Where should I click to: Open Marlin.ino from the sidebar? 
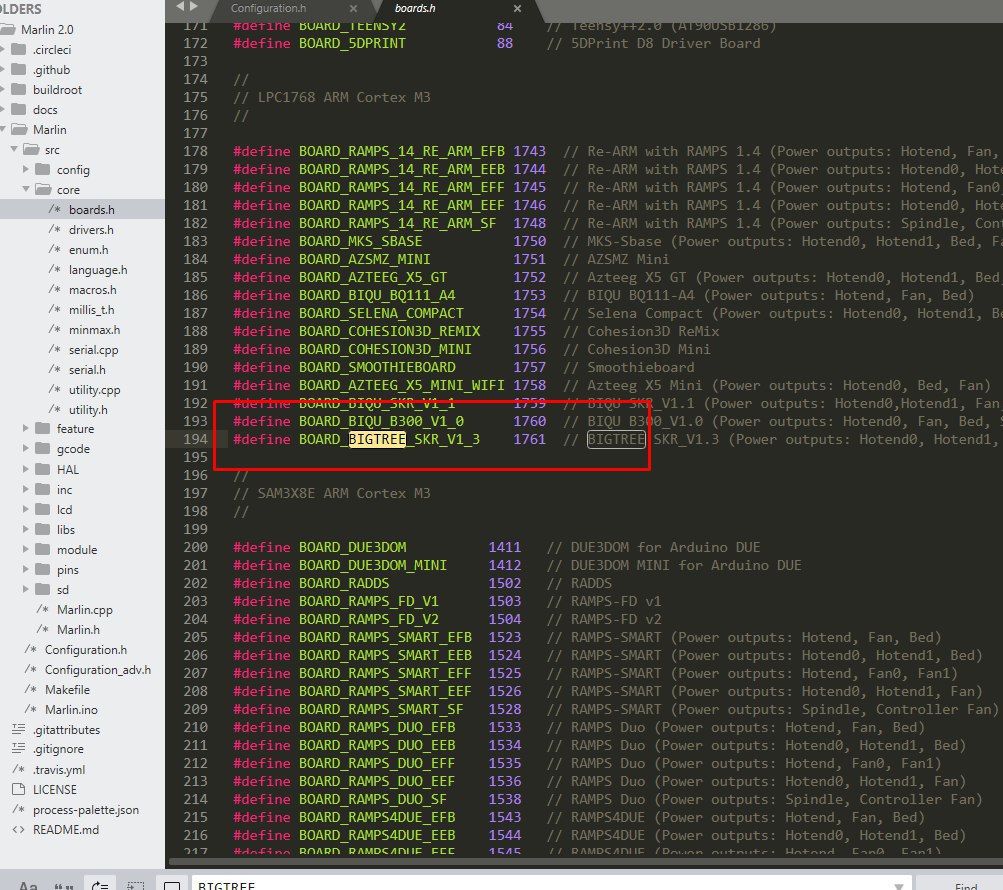coord(71,709)
